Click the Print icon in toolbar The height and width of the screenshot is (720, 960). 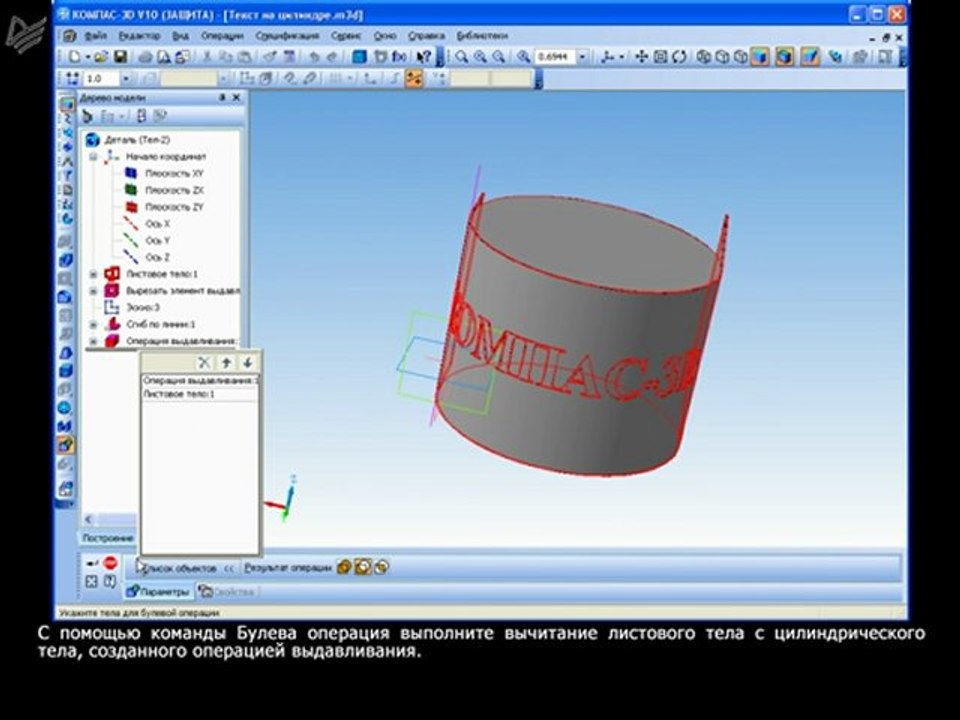pos(145,57)
